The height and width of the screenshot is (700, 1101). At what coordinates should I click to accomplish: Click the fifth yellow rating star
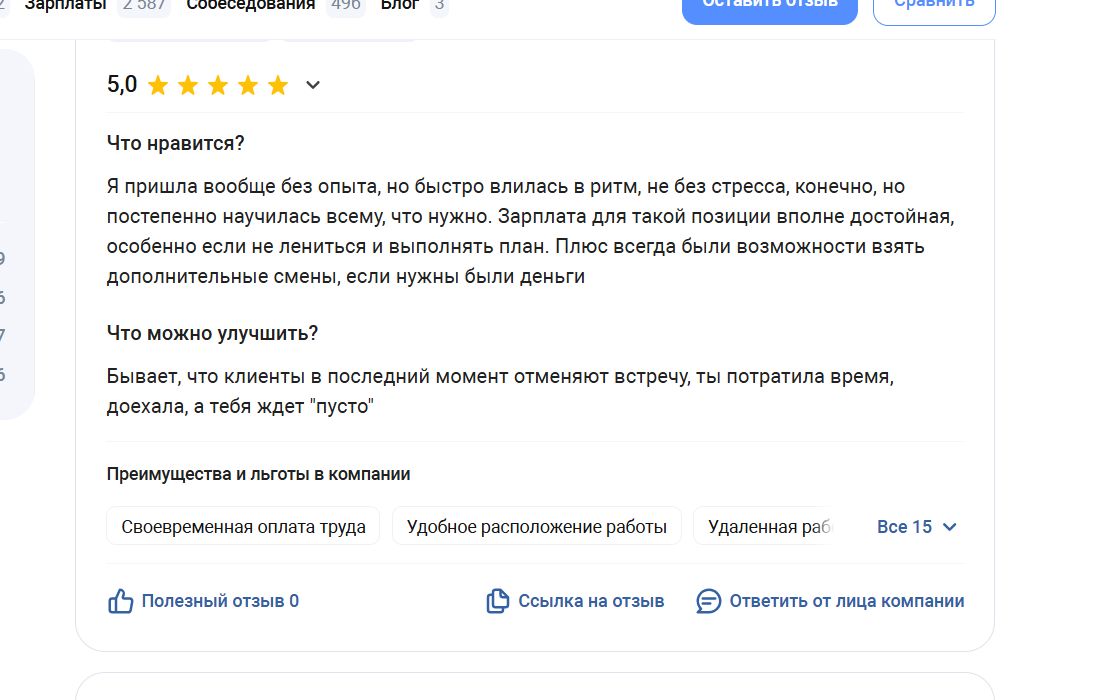click(x=278, y=86)
